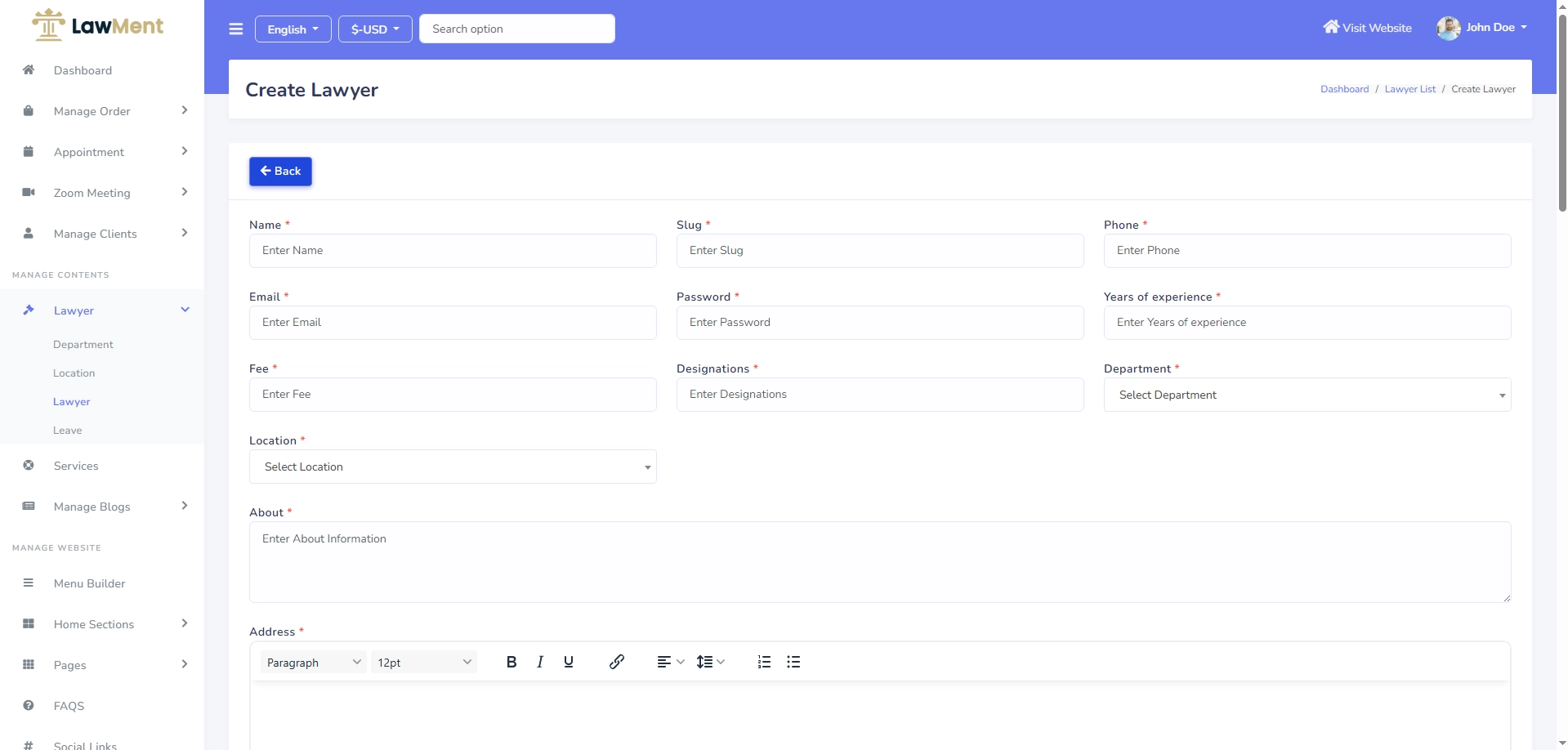Click the About information textarea
Screen dimensions: 1568x750
880,562
